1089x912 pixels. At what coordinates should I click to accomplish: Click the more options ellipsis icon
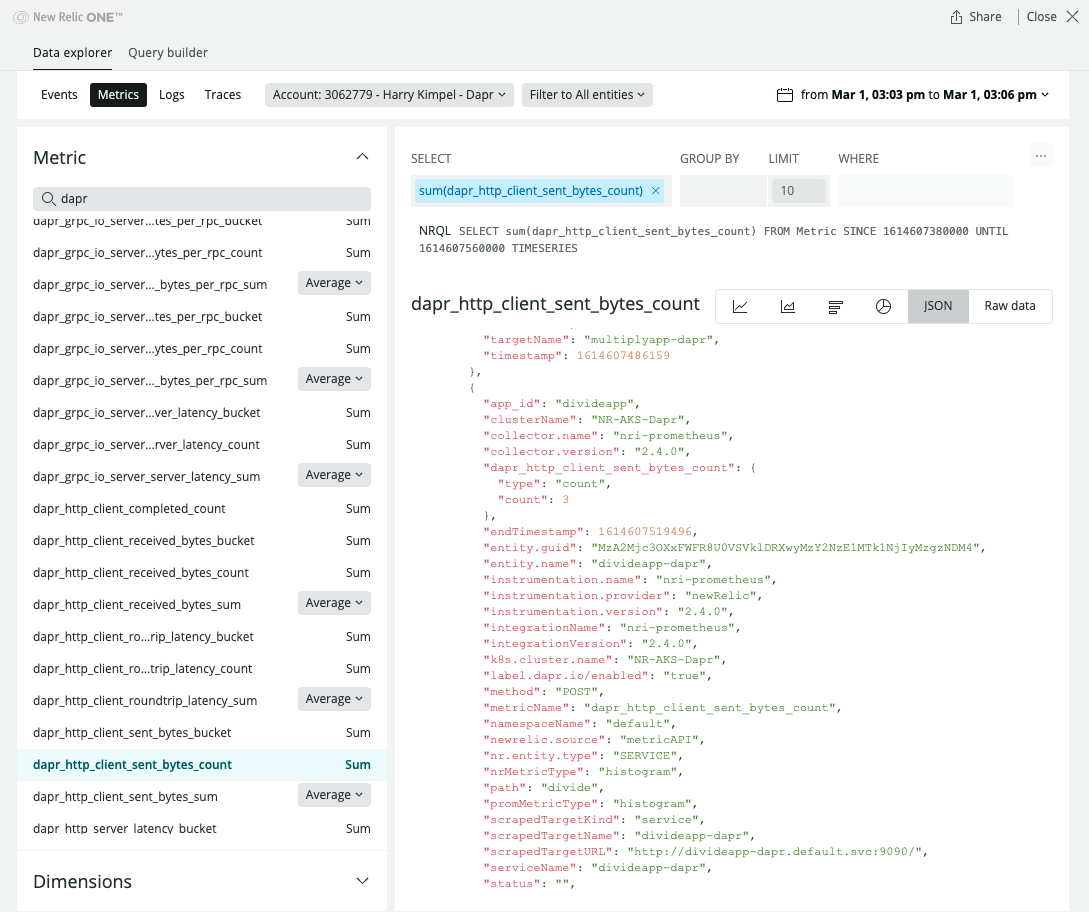[x=1041, y=154]
